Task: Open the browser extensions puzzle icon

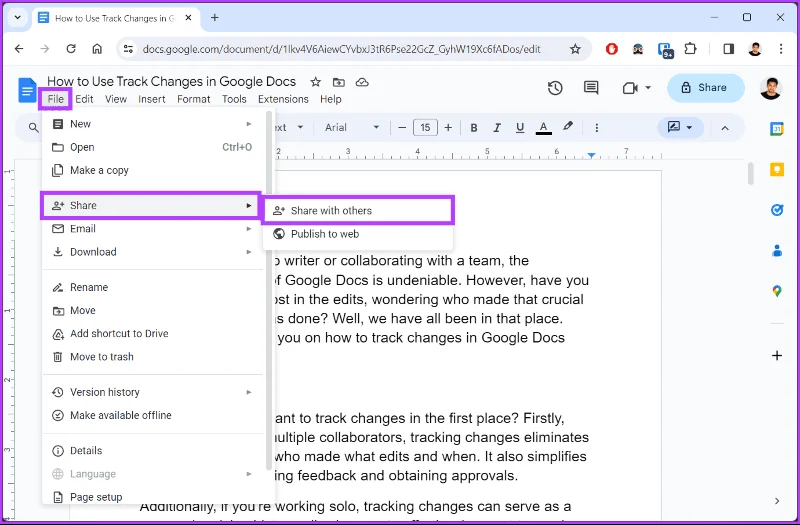Action: (x=690, y=49)
